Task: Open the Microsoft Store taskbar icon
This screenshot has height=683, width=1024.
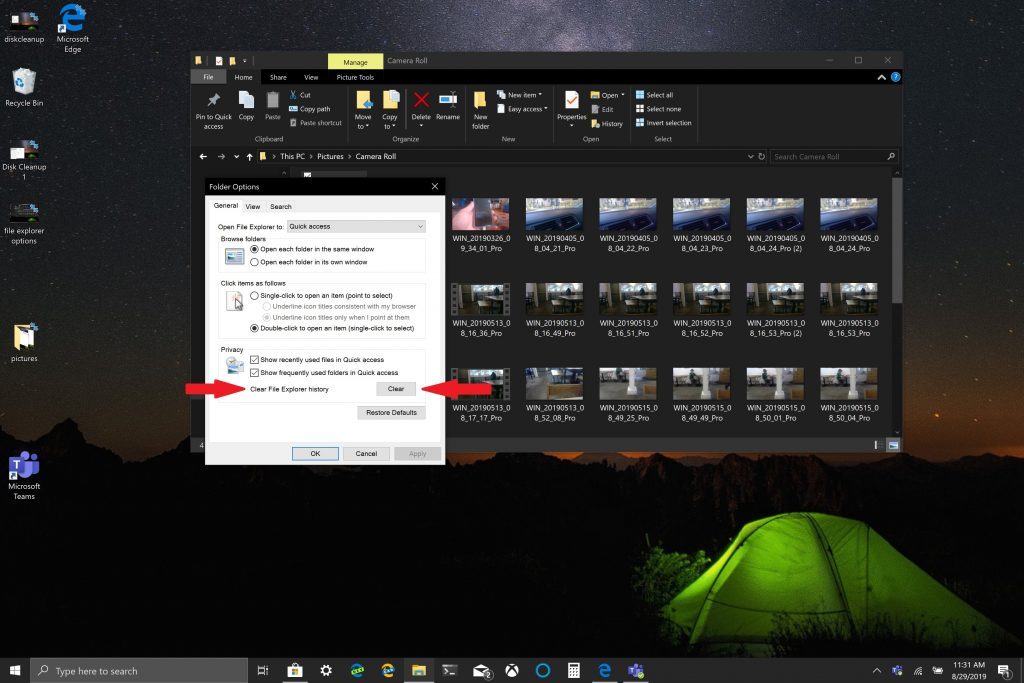Action: [x=294, y=670]
